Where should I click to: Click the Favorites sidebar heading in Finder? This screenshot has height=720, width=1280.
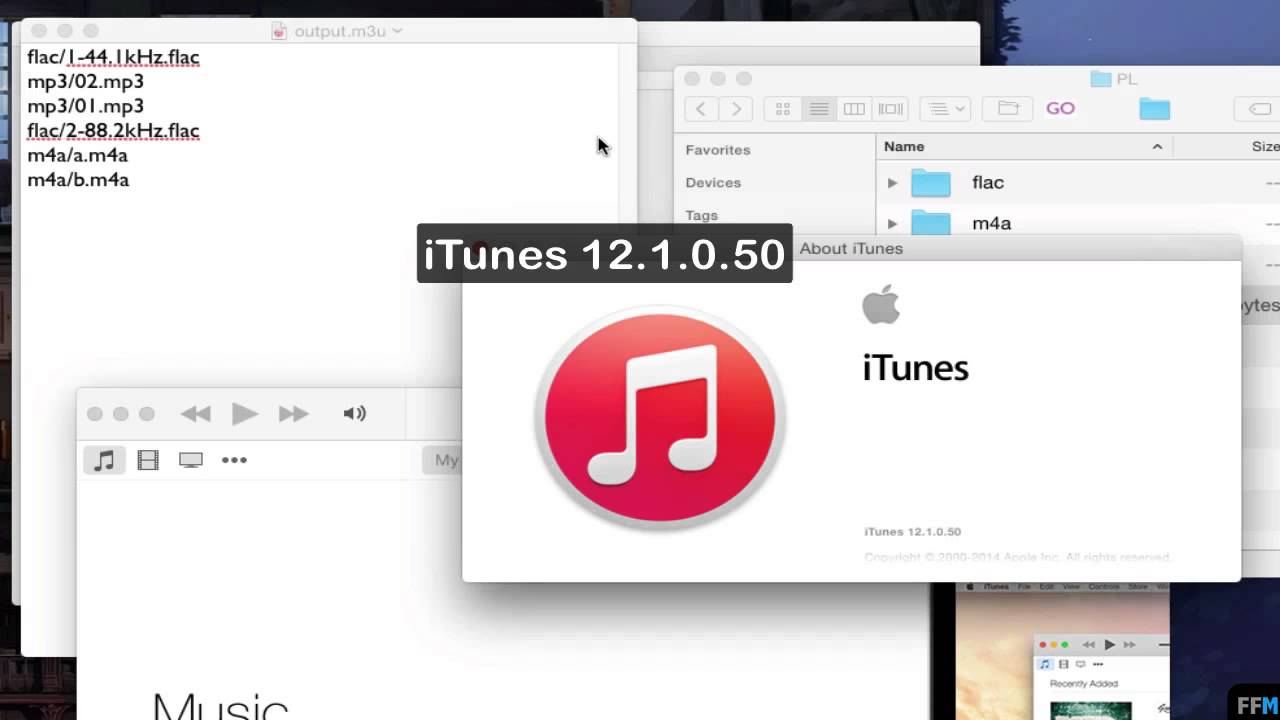pyautogui.click(x=717, y=150)
